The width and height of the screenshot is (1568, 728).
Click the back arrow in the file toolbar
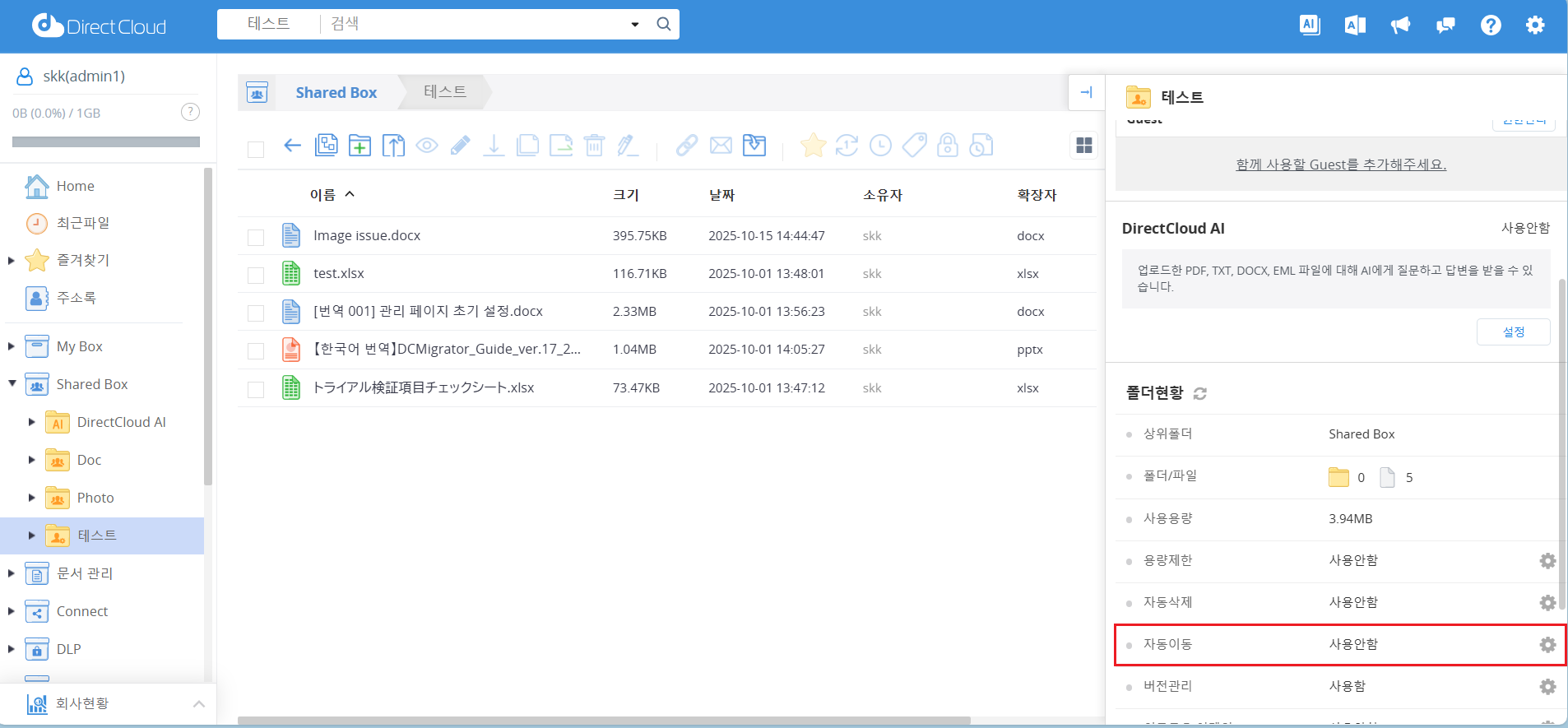[292, 146]
